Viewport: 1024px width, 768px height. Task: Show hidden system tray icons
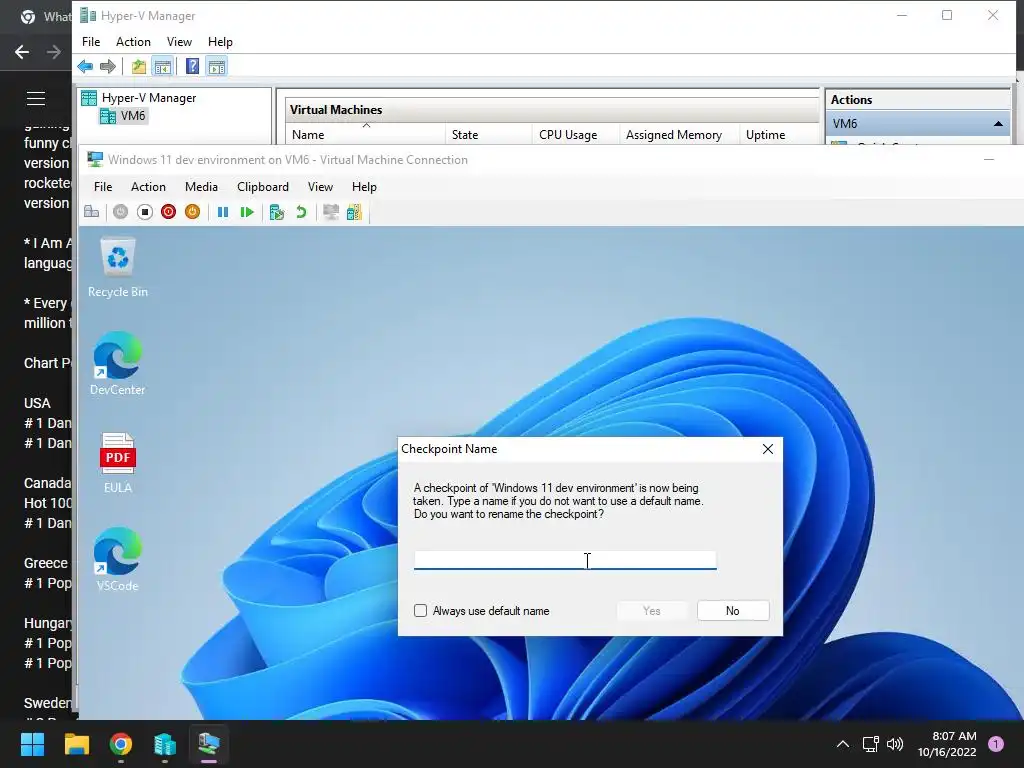(x=843, y=744)
